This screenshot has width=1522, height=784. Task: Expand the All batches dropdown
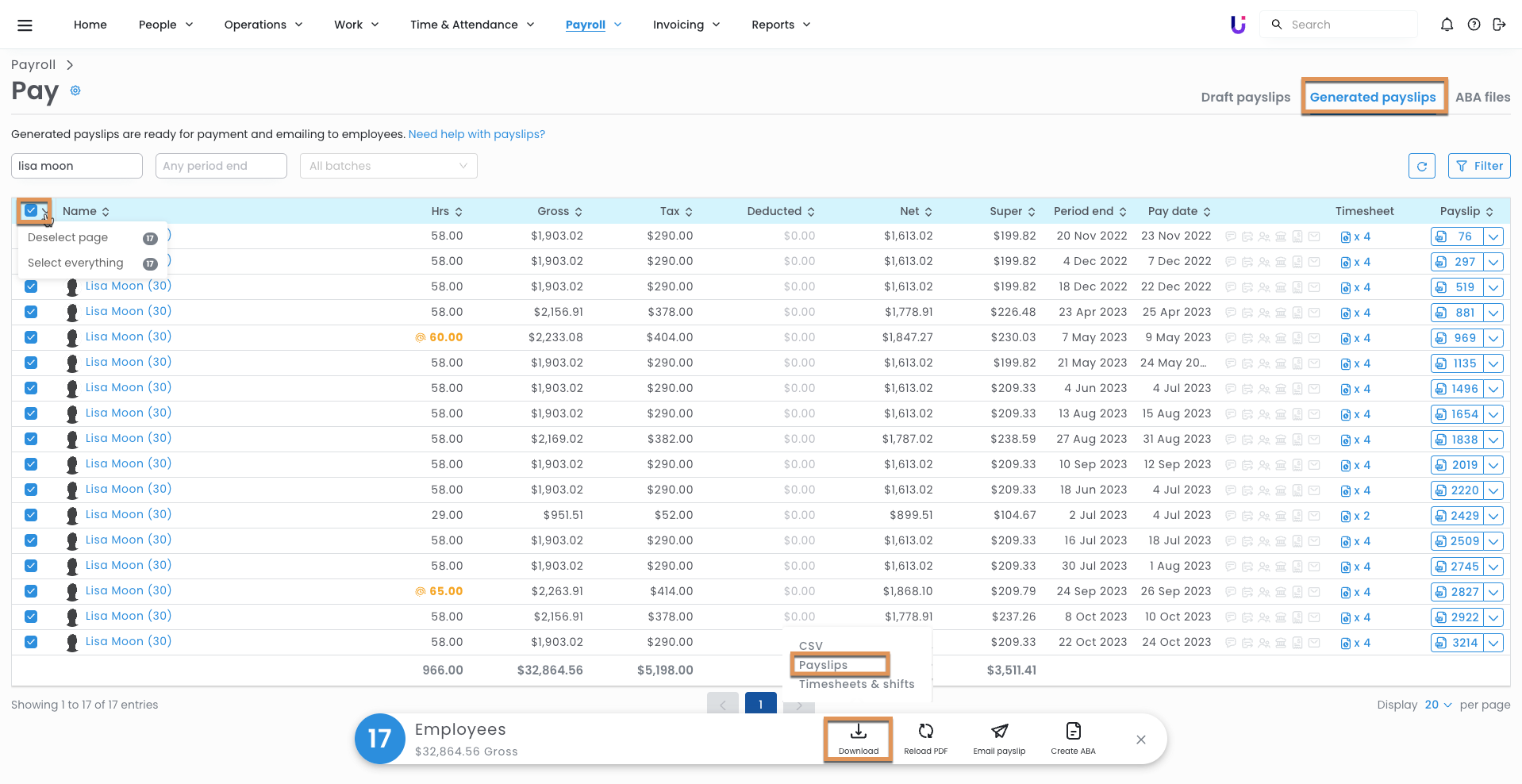pos(388,166)
